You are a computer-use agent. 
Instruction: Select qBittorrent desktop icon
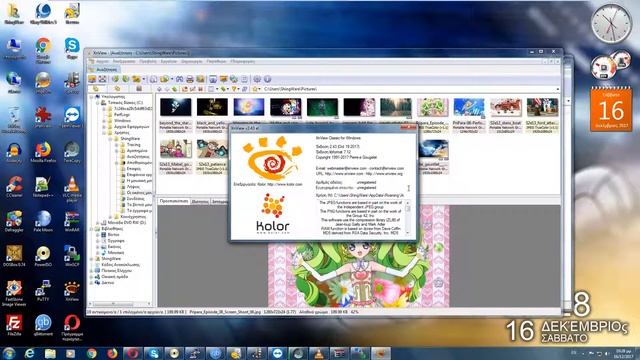point(43,325)
